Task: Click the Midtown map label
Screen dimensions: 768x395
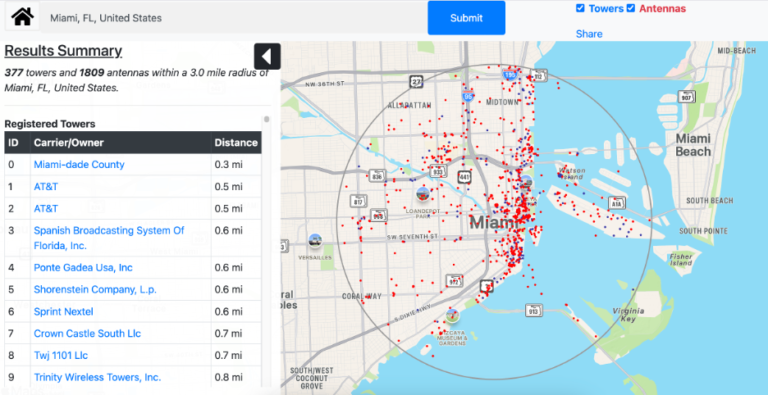Action: click(x=502, y=102)
